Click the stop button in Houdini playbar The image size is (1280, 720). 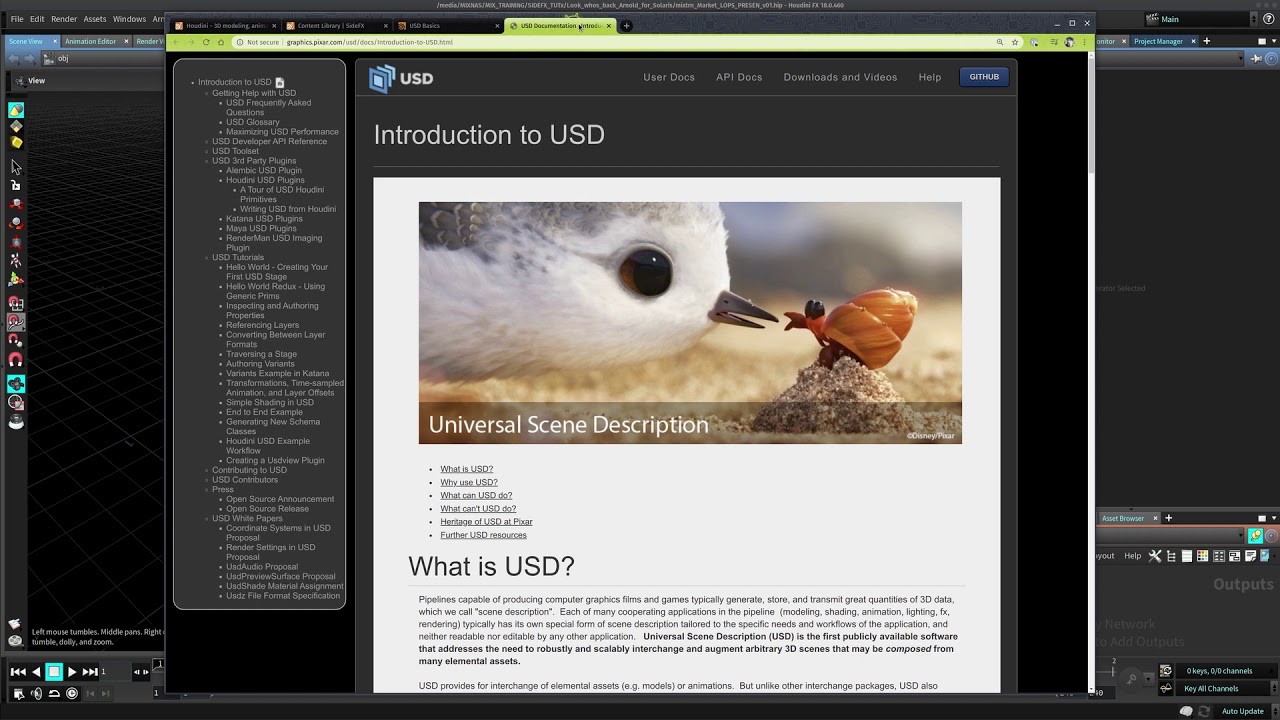(54, 672)
